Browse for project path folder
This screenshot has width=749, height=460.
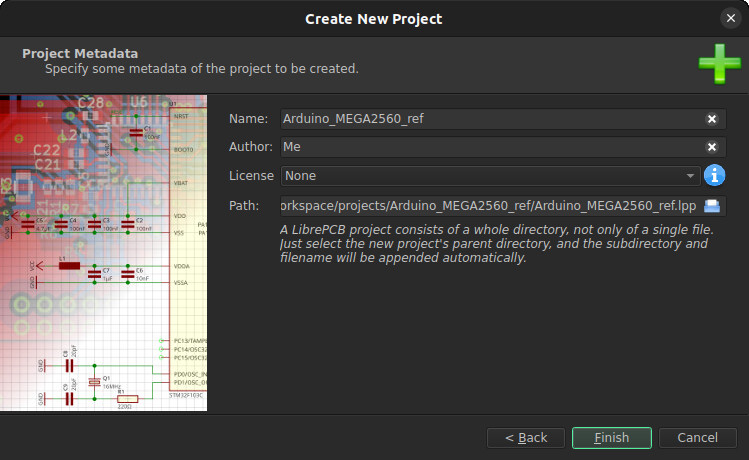coord(712,206)
